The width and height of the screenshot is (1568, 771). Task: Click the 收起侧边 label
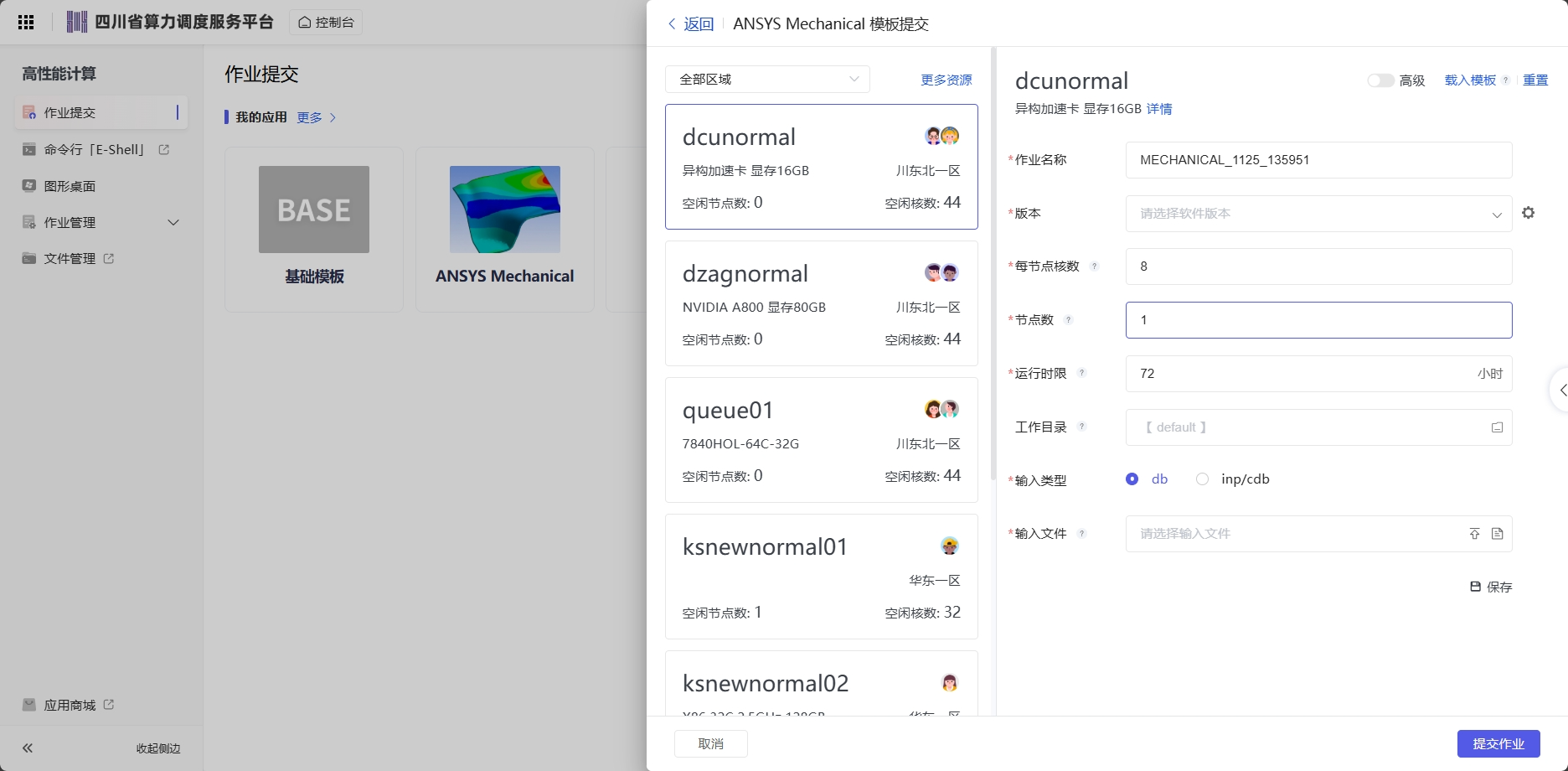[158, 748]
